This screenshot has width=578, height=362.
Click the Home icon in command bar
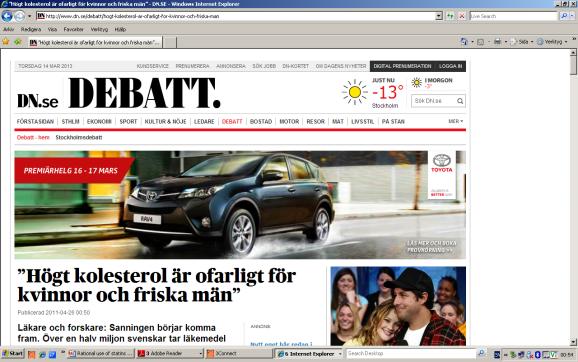click(464, 42)
